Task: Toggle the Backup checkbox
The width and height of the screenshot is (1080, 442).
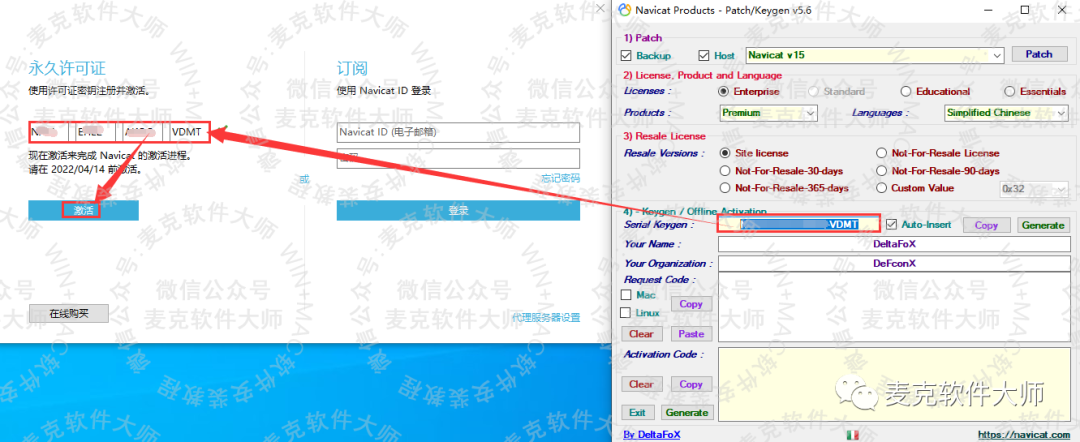Action: [626, 55]
